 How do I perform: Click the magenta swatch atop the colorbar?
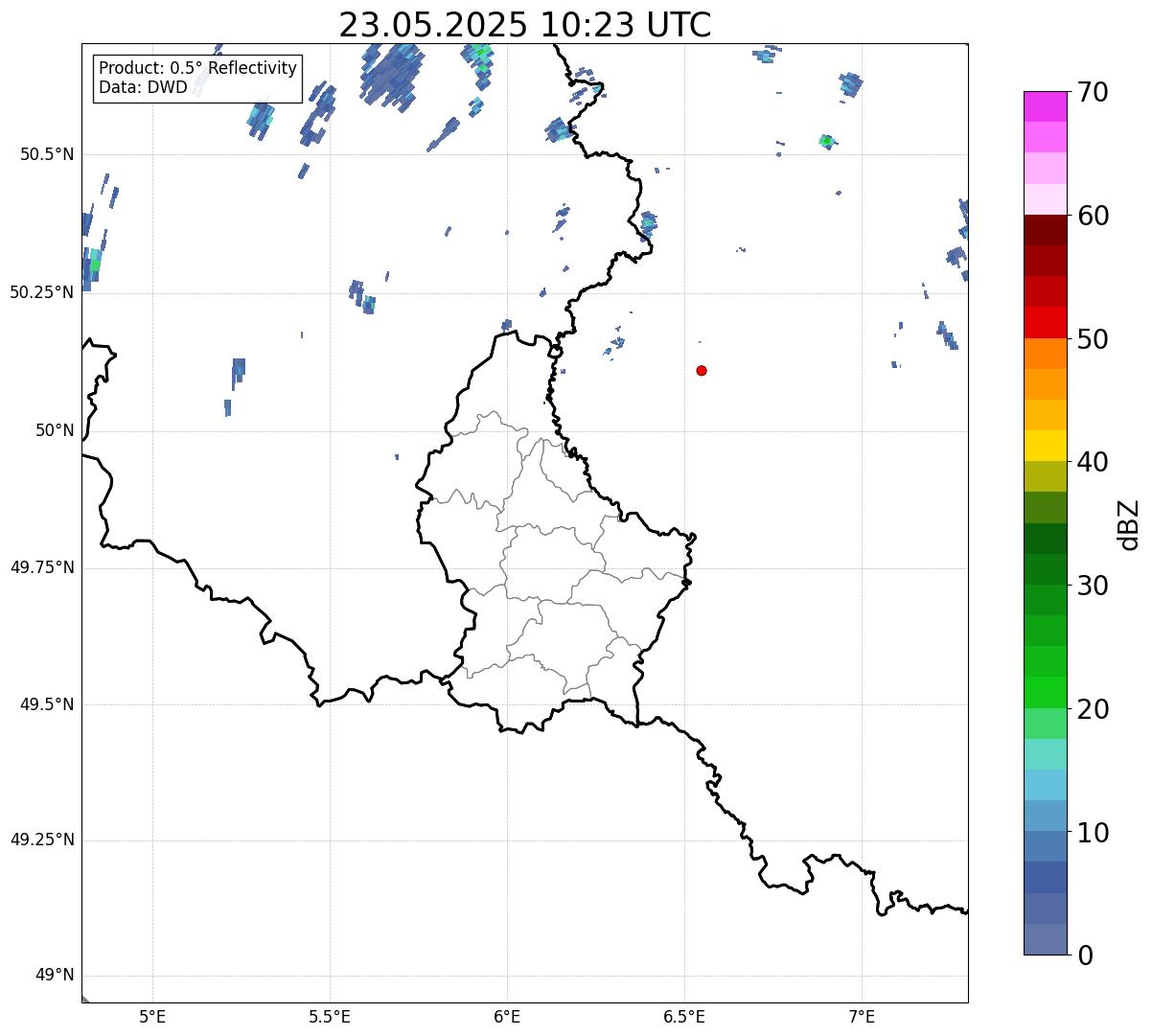pos(1045,106)
